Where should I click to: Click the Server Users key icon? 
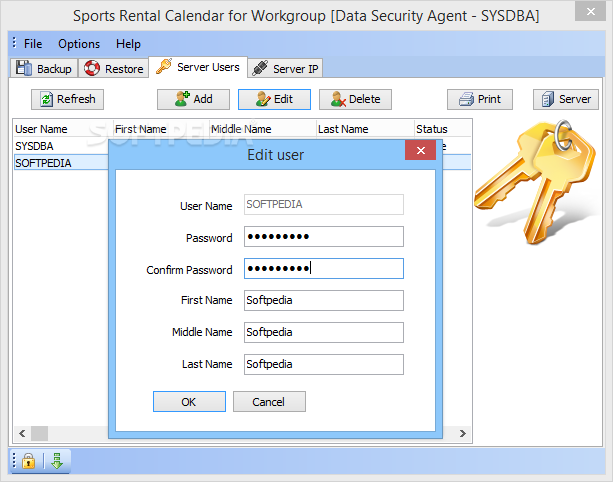click(164, 66)
